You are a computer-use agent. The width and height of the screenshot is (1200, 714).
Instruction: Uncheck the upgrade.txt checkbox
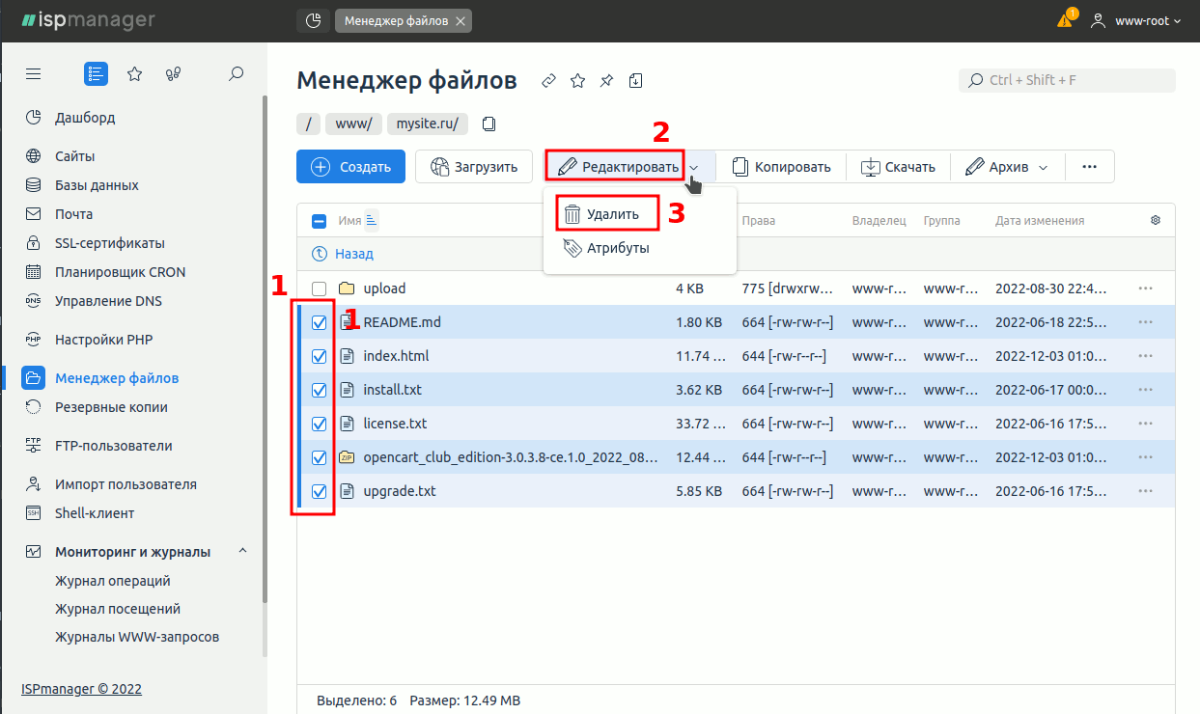coord(319,491)
